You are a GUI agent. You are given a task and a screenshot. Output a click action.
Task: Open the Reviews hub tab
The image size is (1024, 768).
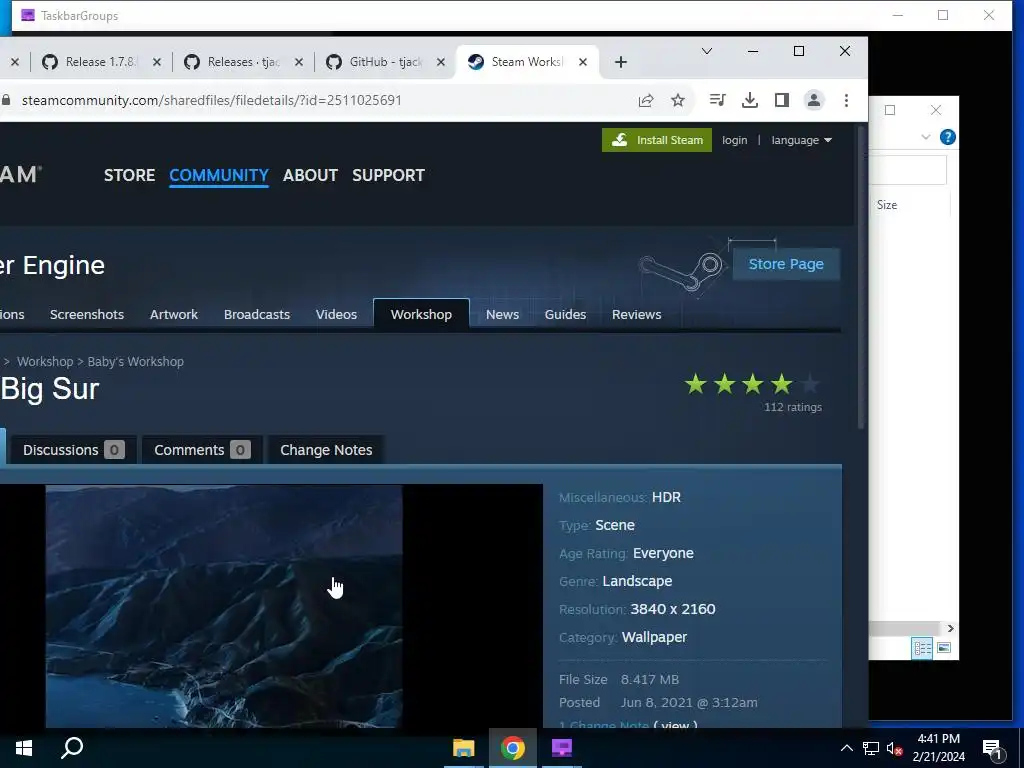click(637, 314)
